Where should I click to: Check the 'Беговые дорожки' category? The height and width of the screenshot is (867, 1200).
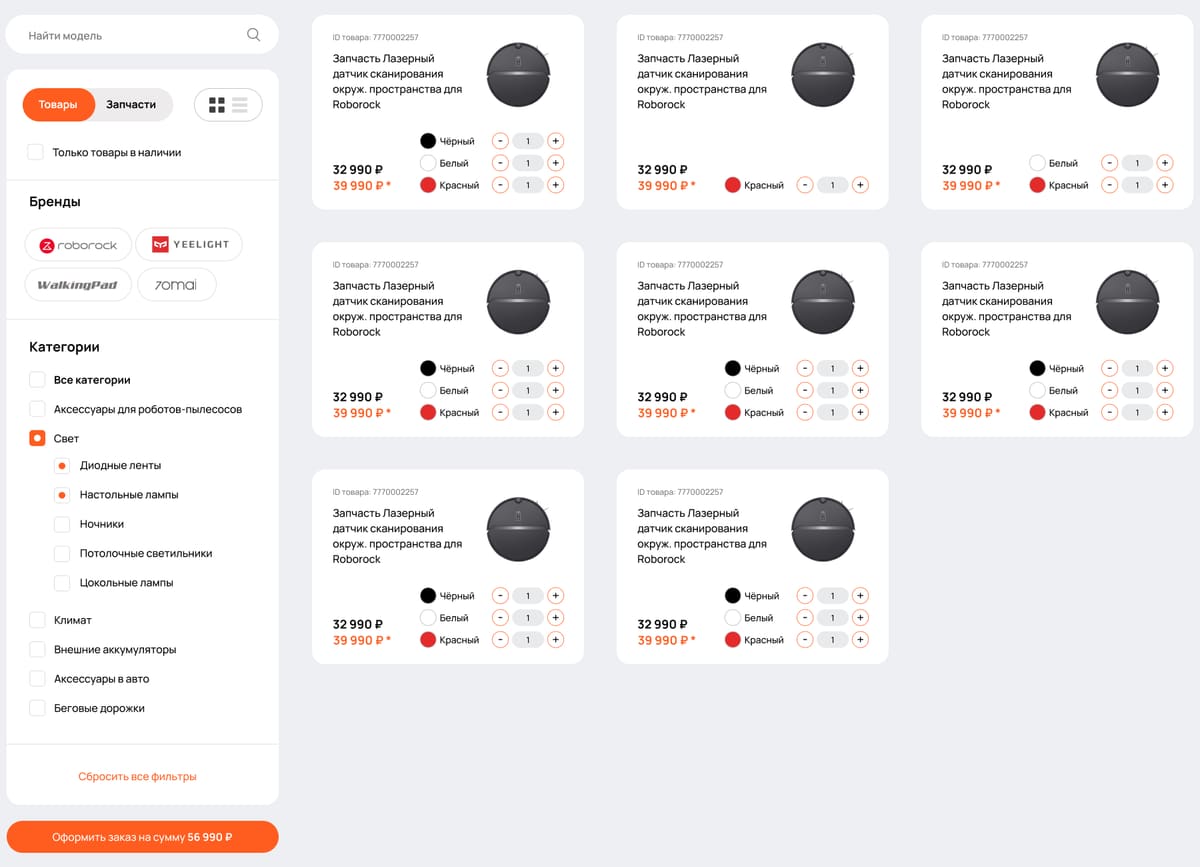(x=37, y=708)
